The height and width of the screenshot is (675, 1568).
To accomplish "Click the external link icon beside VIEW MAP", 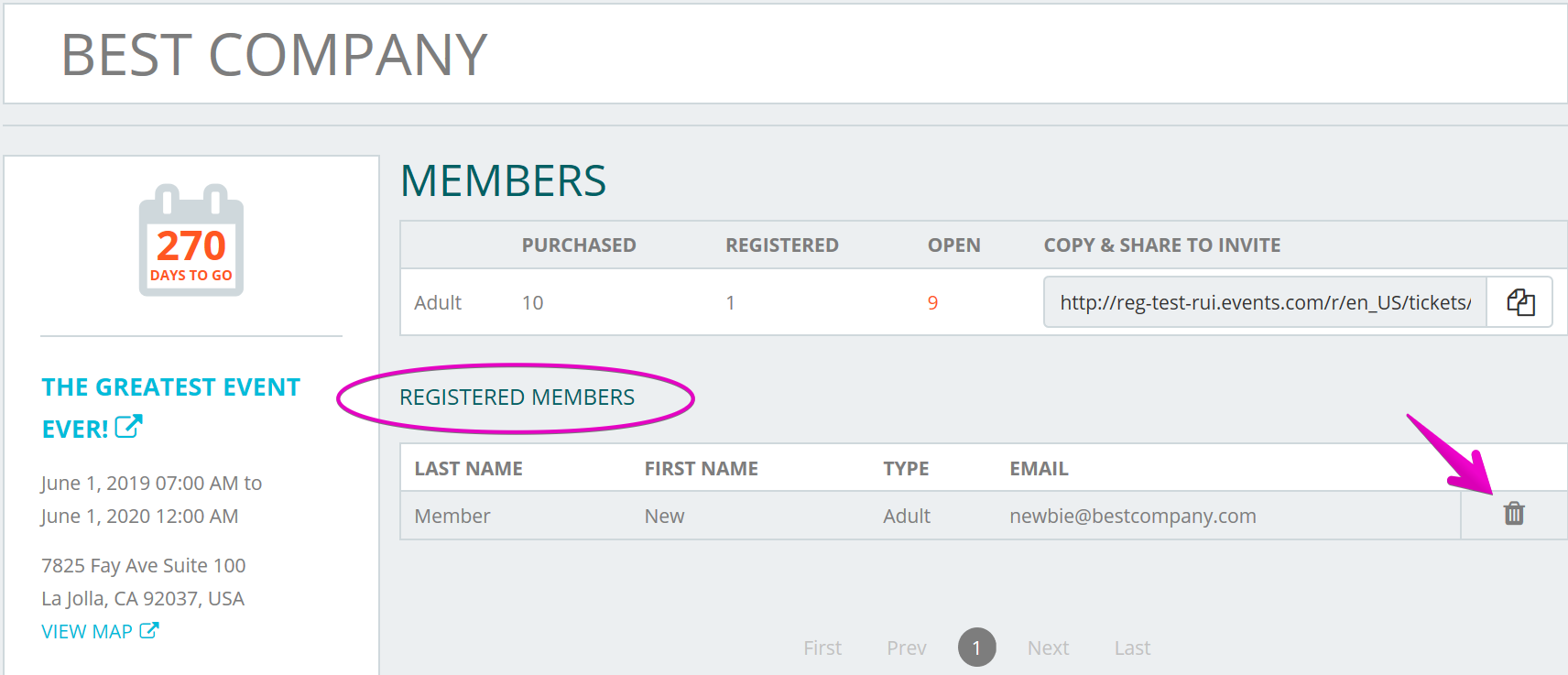I will point(149,630).
